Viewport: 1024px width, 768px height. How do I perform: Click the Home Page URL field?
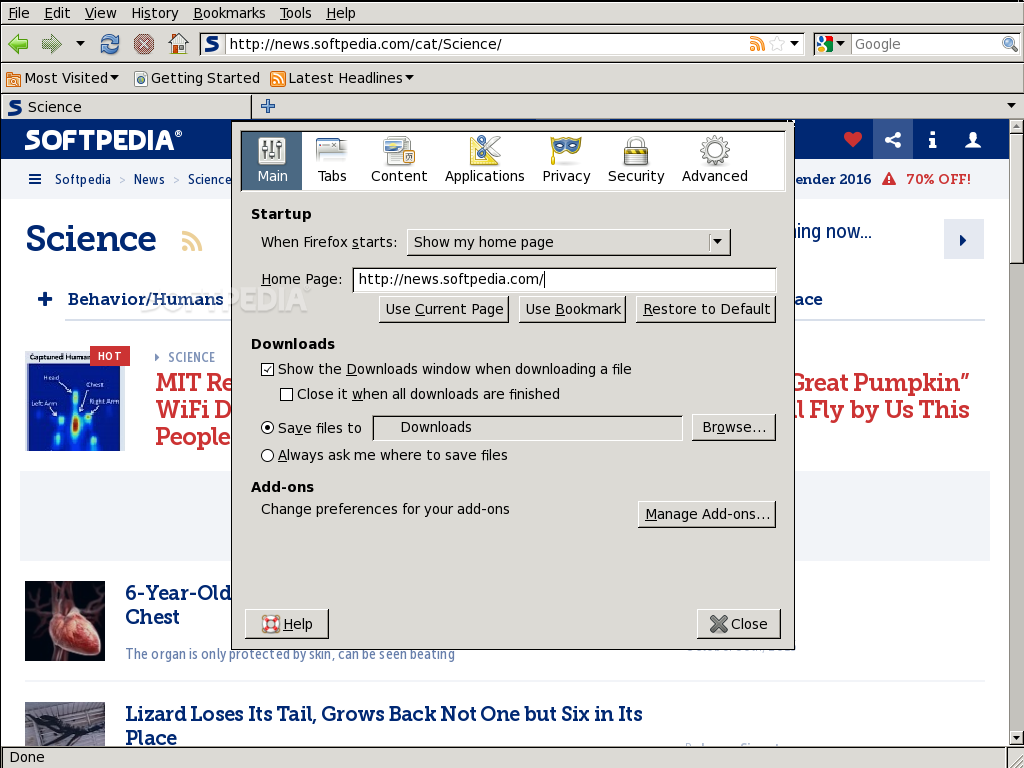(x=564, y=280)
